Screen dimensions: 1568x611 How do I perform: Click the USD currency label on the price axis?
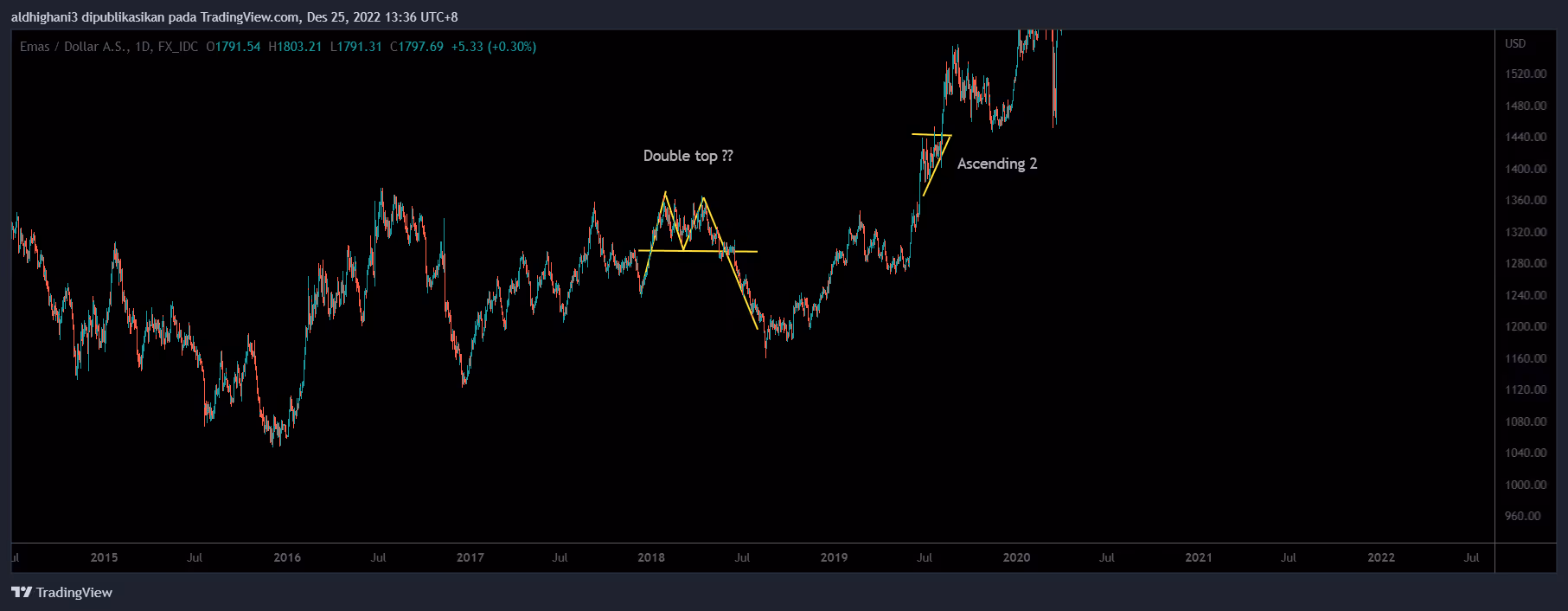pos(1515,43)
